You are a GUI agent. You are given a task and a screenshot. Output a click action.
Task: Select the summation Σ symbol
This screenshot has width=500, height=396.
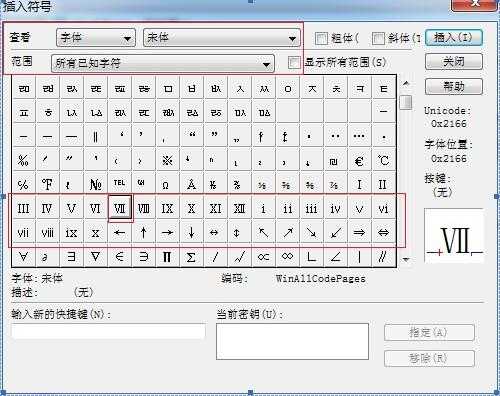pyautogui.click(x=191, y=257)
